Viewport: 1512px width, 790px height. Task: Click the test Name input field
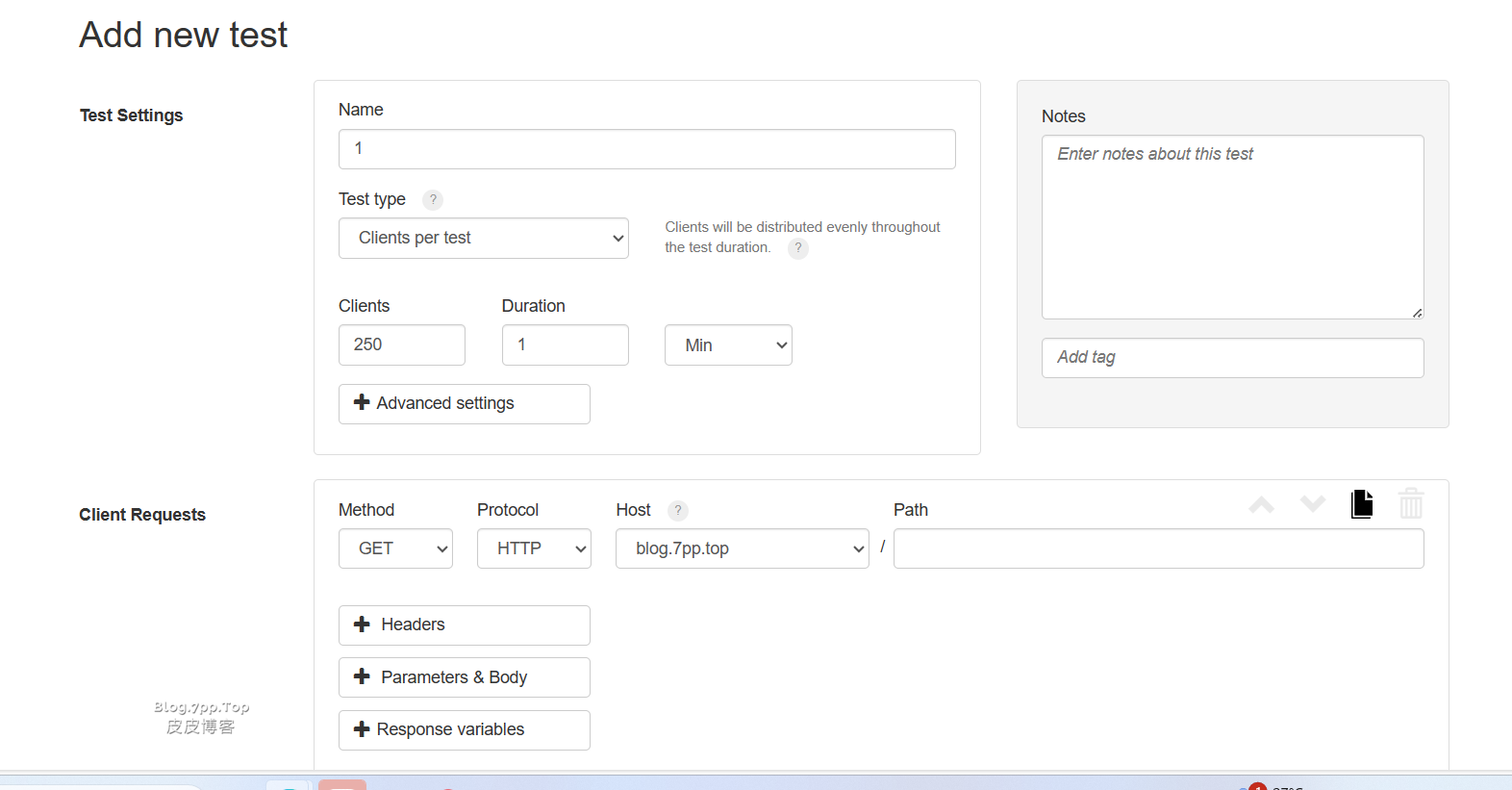tap(646, 149)
